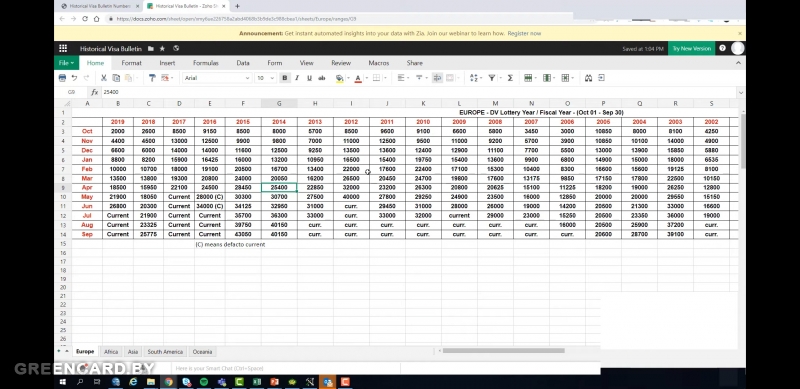Expand the File menu dropdown
The height and width of the screenshot is (389, 800).
tap(66, 63)
